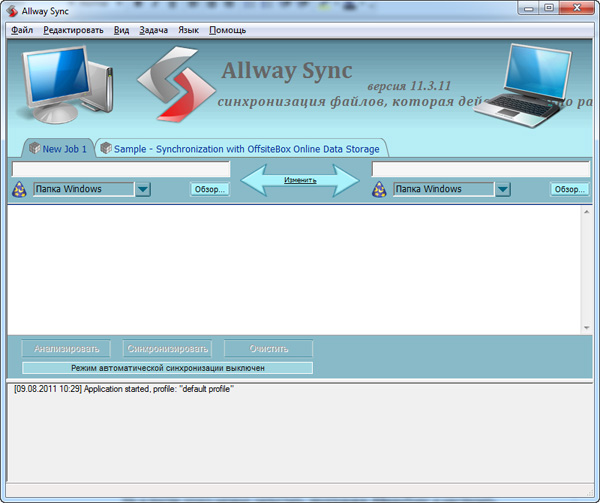
Task: Click the left Обзор browse button
Action: pos(209,190)
